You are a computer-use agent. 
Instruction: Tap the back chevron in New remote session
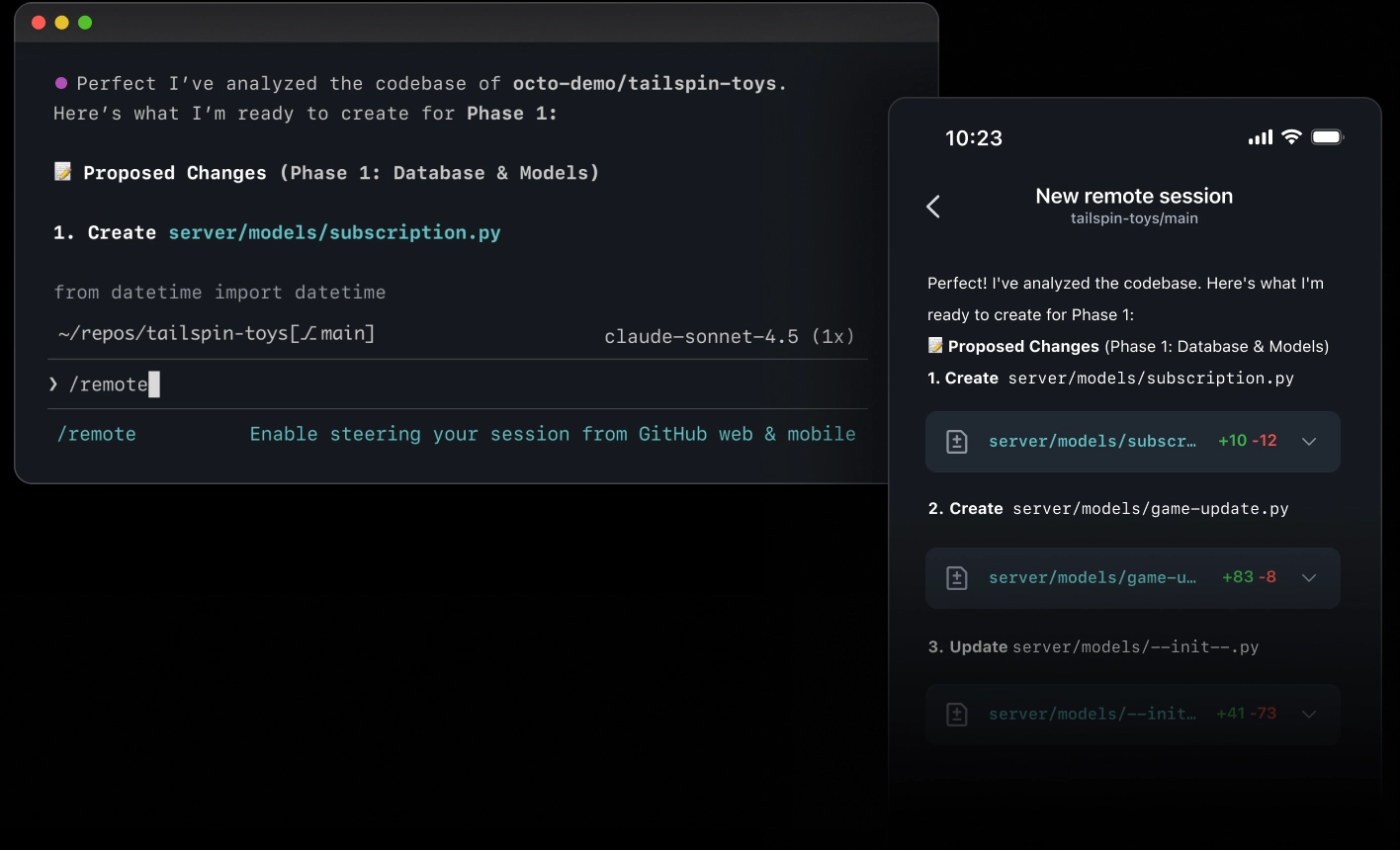(933, 206)
